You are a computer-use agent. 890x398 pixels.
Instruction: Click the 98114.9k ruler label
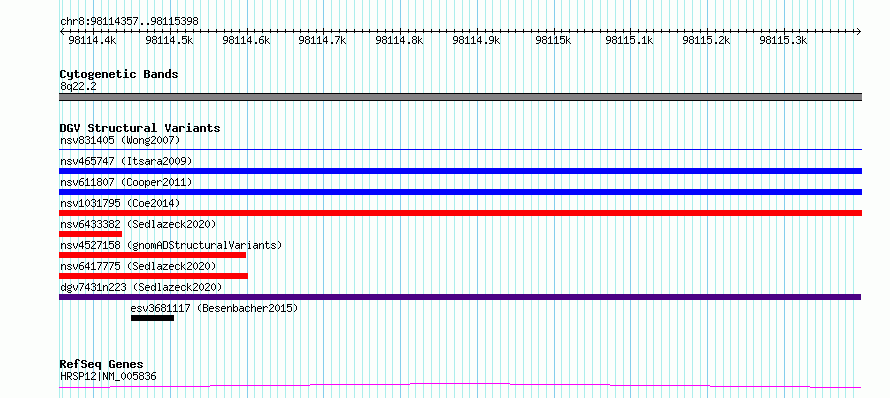(476, 40)
